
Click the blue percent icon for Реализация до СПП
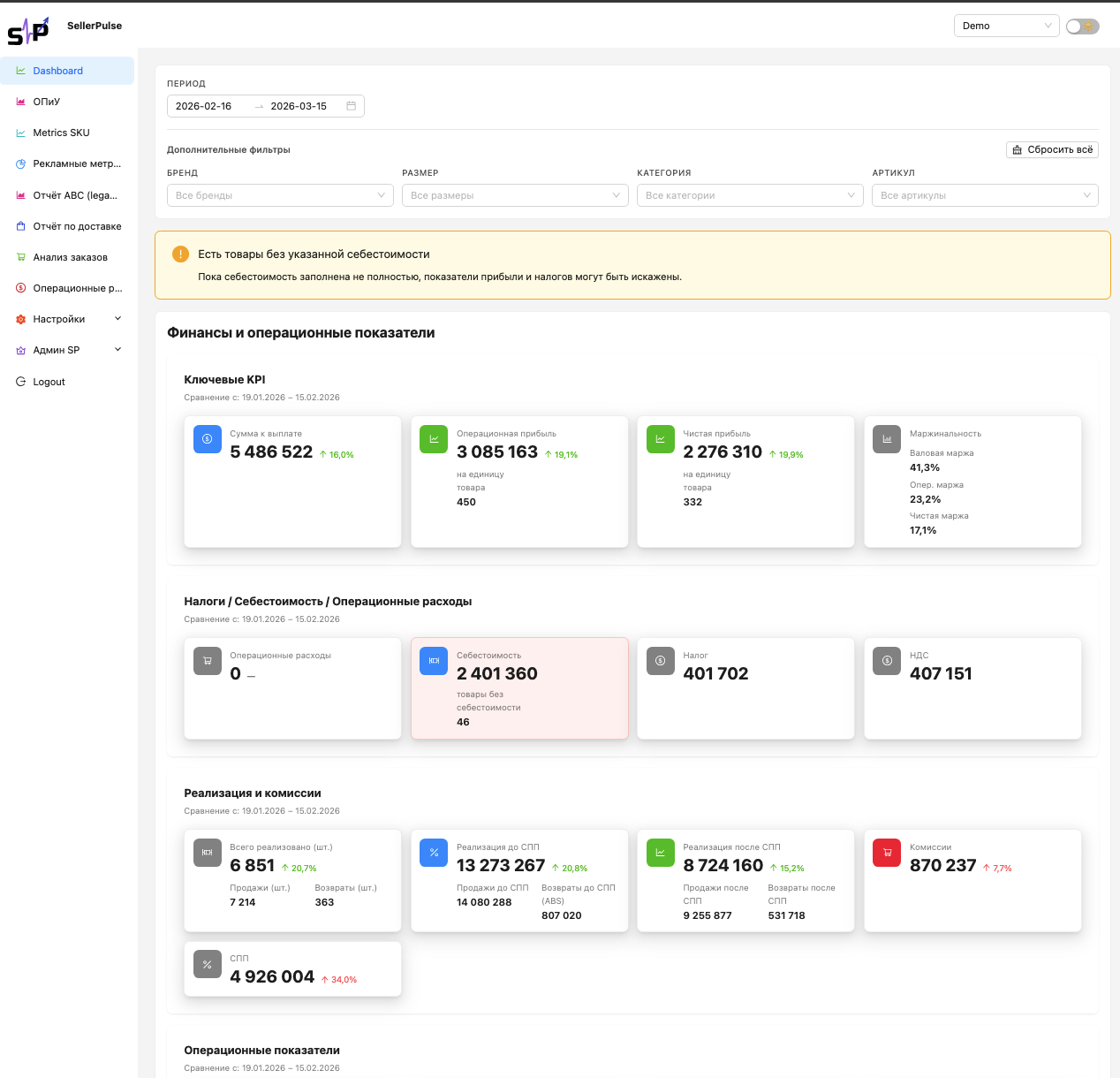[x=434, y=853]
